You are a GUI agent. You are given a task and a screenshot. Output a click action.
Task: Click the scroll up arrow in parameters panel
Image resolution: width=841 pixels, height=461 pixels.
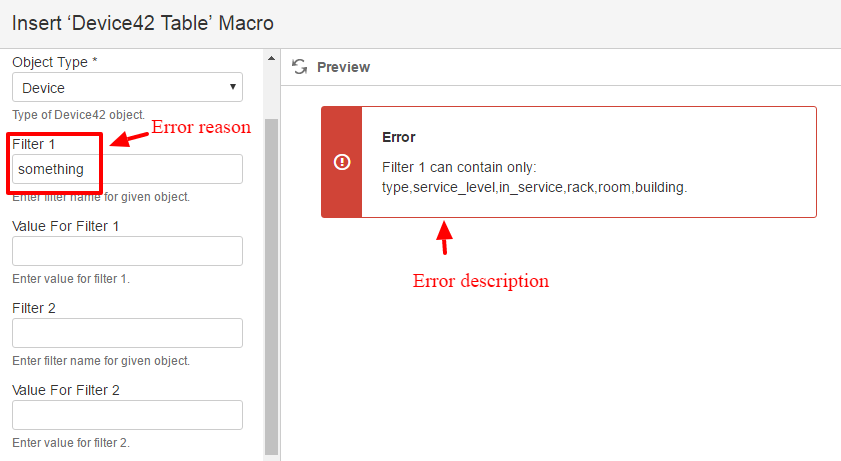point(271,57)
